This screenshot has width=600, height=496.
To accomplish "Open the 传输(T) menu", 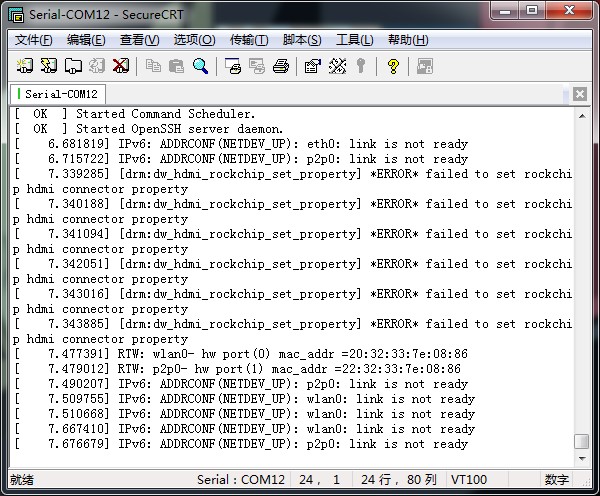I will pyautogui.click(x=249, y=40).
